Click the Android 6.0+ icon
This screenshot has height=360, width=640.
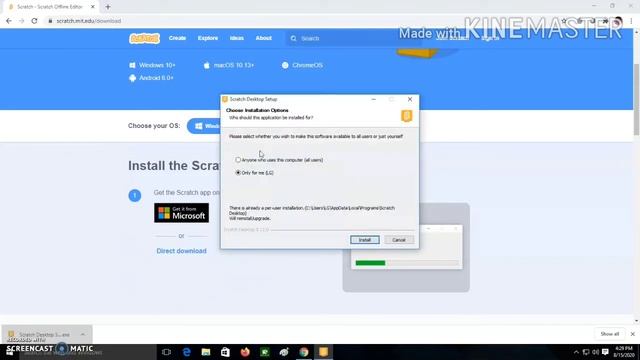[x=132, y=78]
